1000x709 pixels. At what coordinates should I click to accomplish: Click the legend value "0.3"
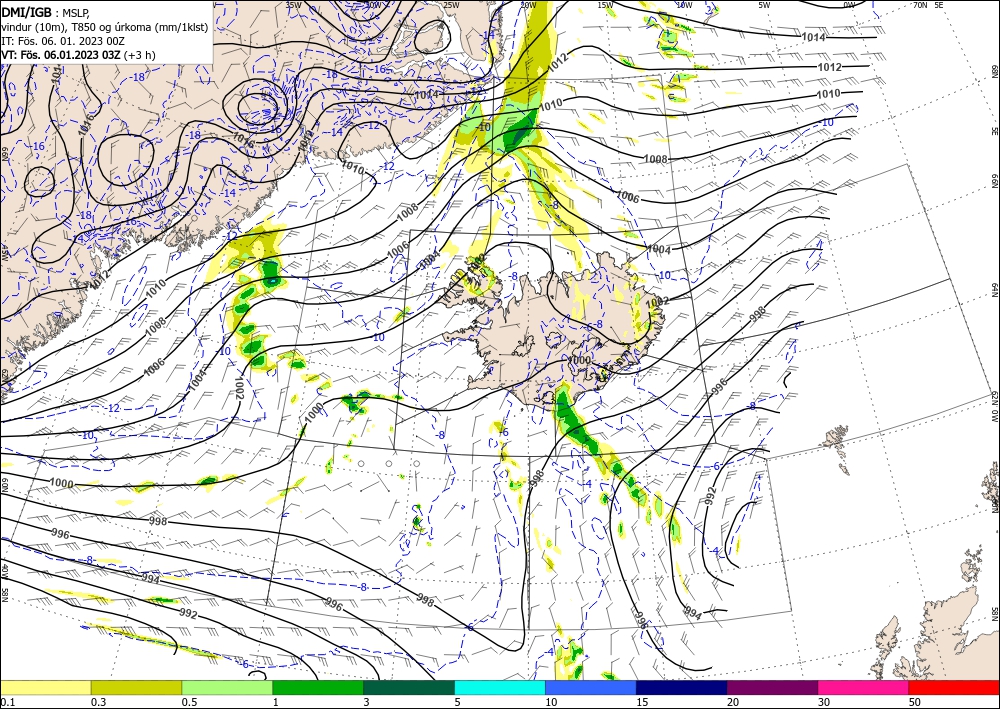tap(98, 702)
